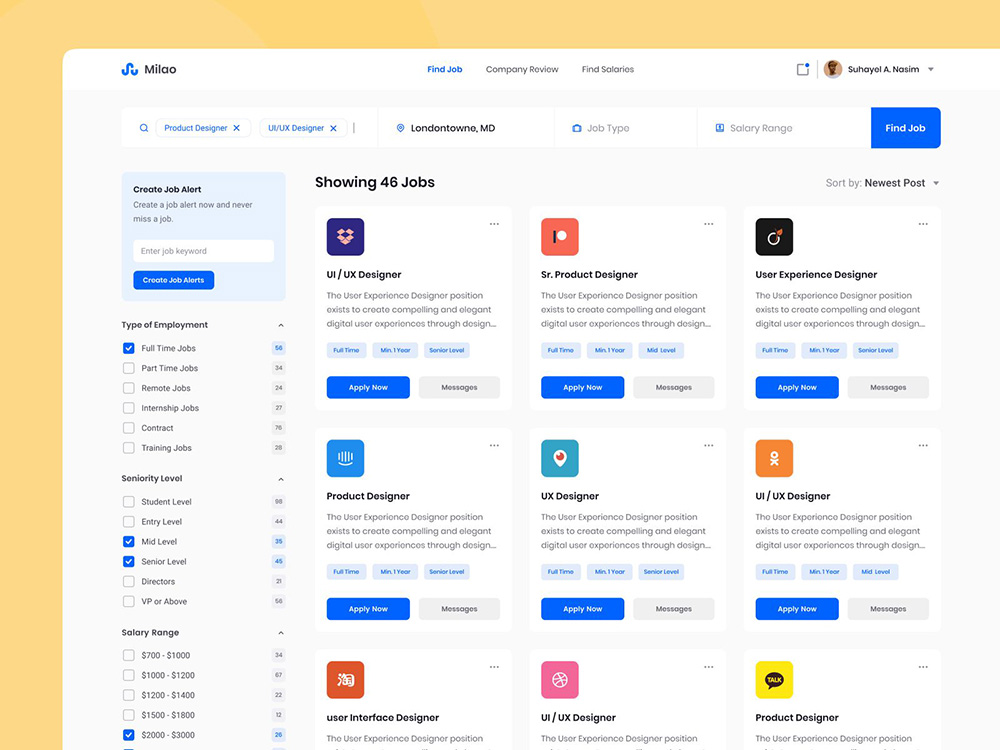
Task: Remove the UI/UX Designer search tag
Action: (x=334, y=128)
